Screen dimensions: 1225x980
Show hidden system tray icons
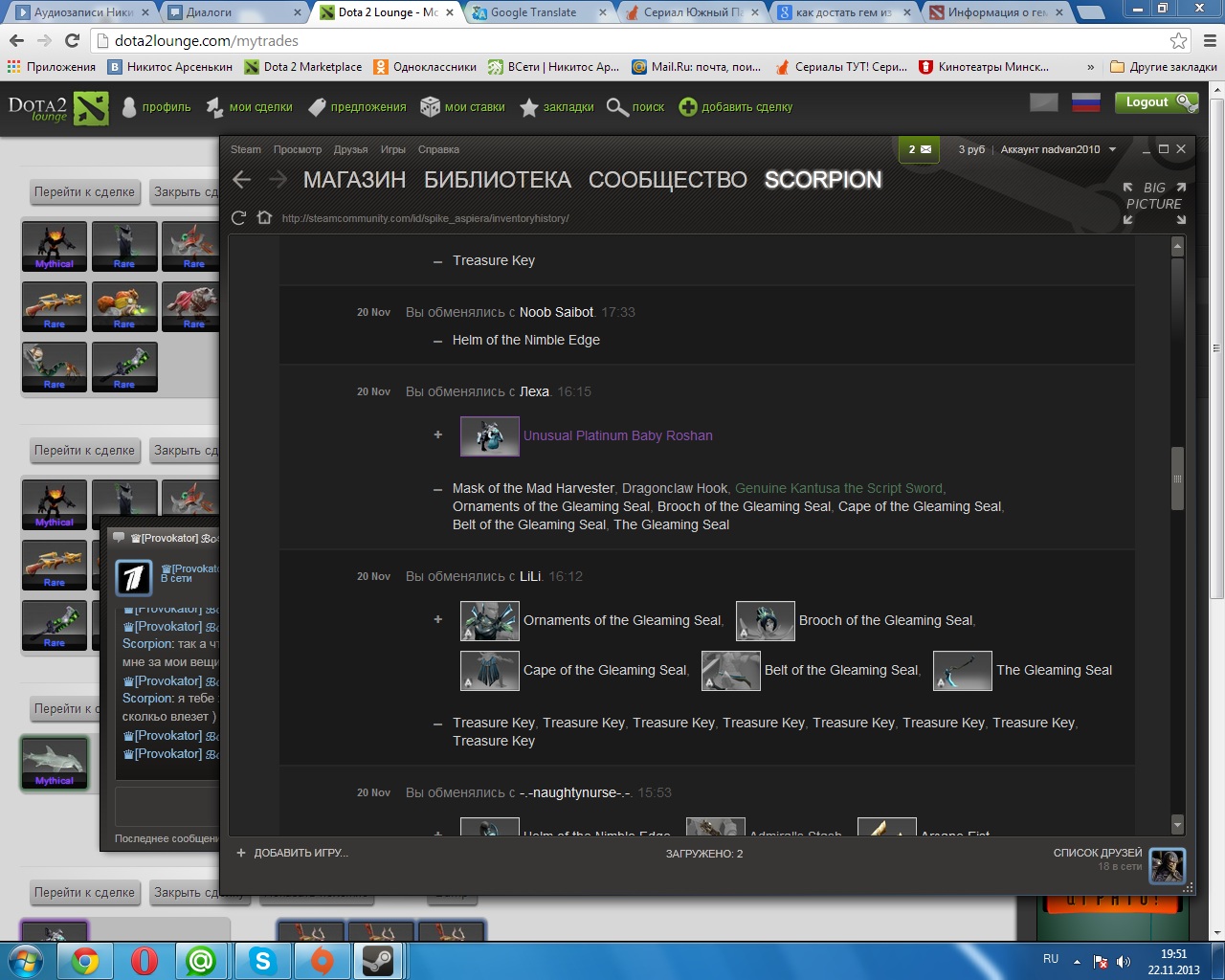[x=1077, y=961]
